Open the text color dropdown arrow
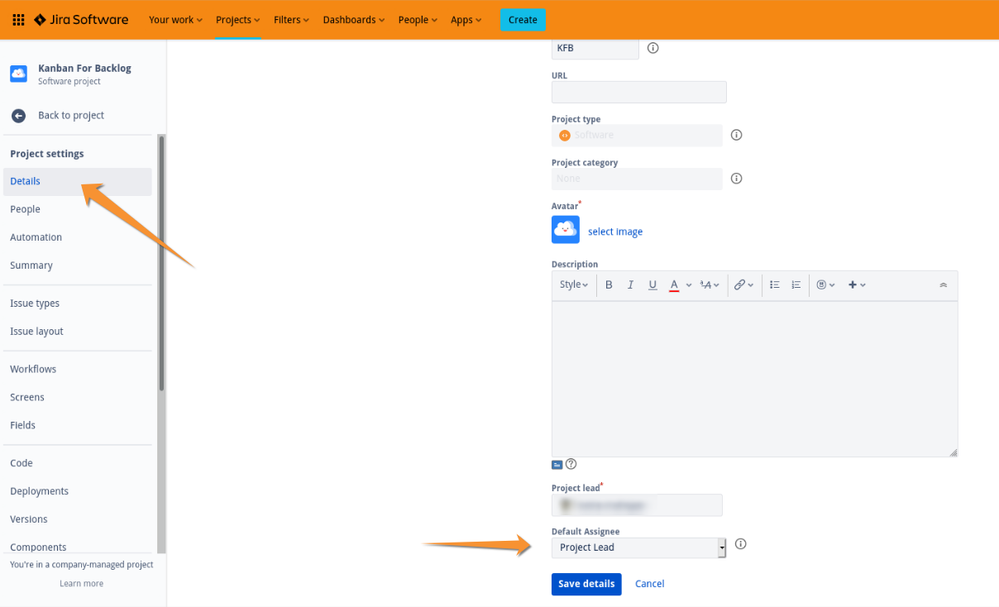This screenshot has height=607, width=999. [x=689, y=285]
